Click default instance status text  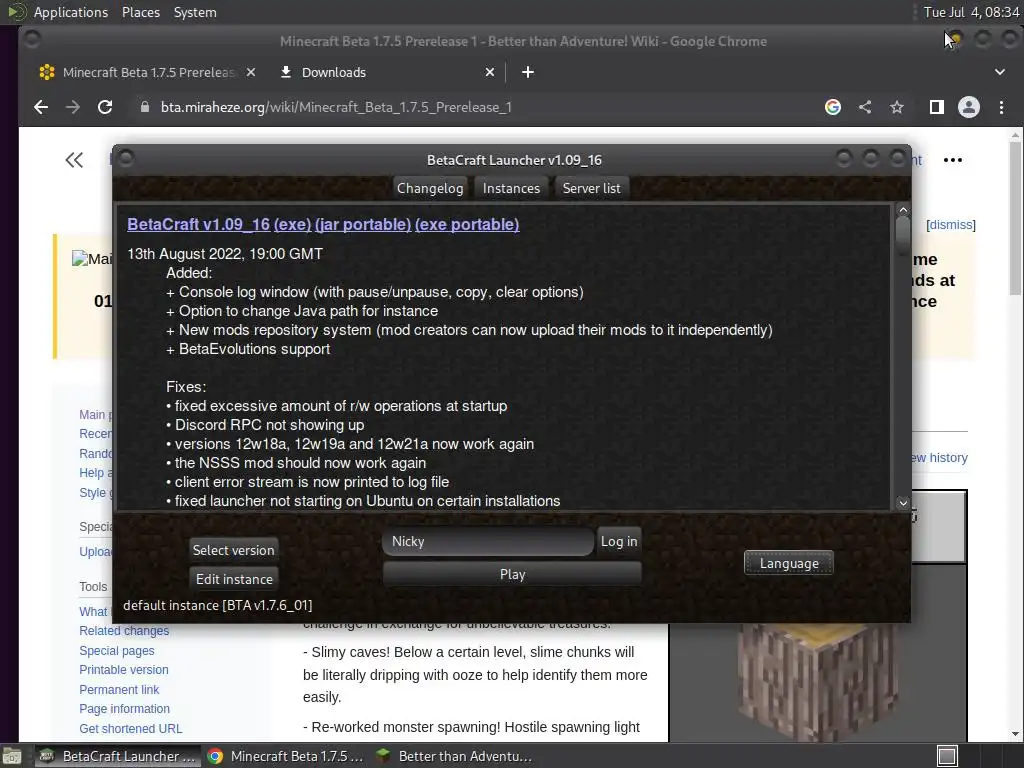click(x=217, y=605)
